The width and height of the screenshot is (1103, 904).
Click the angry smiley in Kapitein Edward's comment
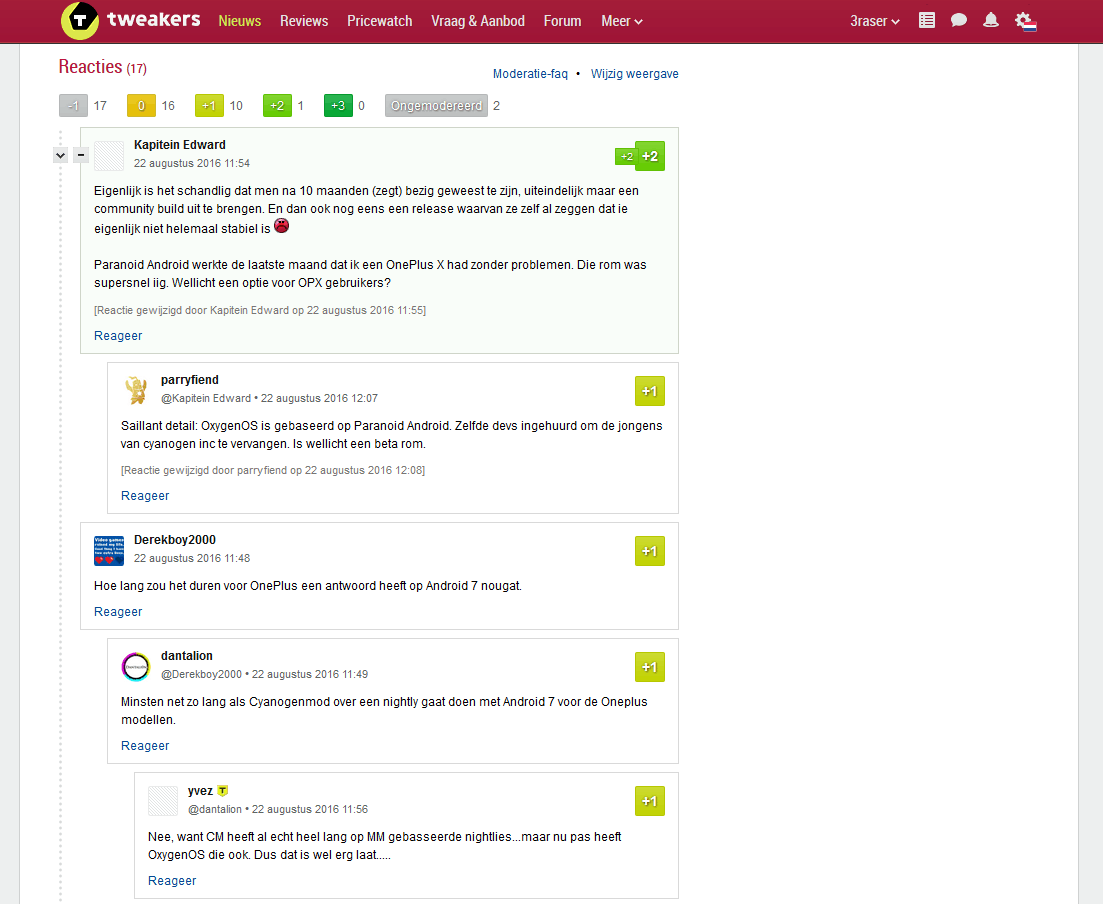[281, 226]
